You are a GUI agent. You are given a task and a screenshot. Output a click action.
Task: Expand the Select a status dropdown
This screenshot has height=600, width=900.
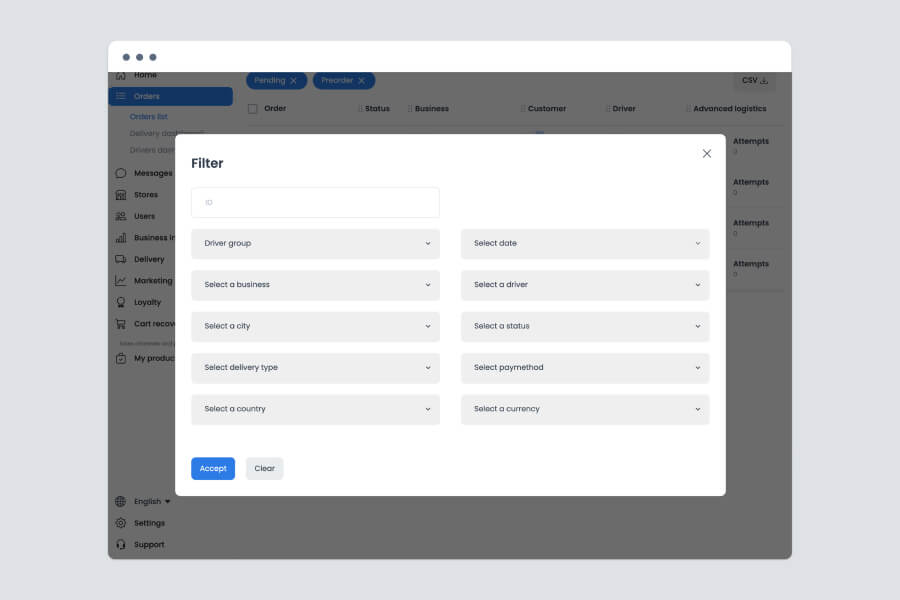click(584, 326)
